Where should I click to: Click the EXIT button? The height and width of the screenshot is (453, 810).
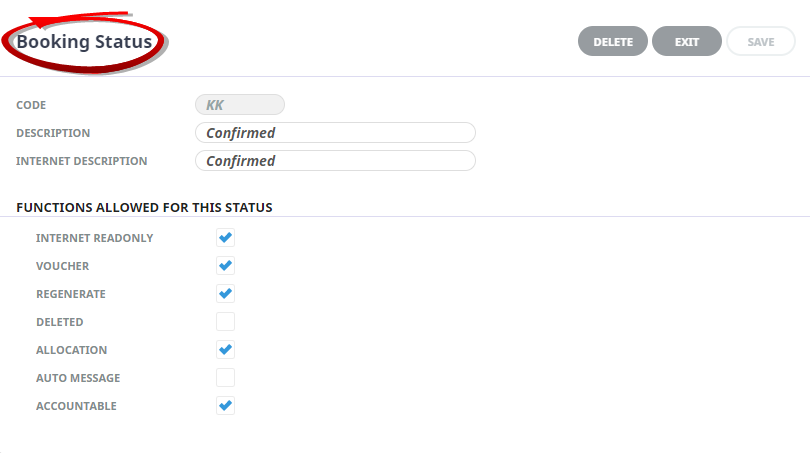point(687,41)
